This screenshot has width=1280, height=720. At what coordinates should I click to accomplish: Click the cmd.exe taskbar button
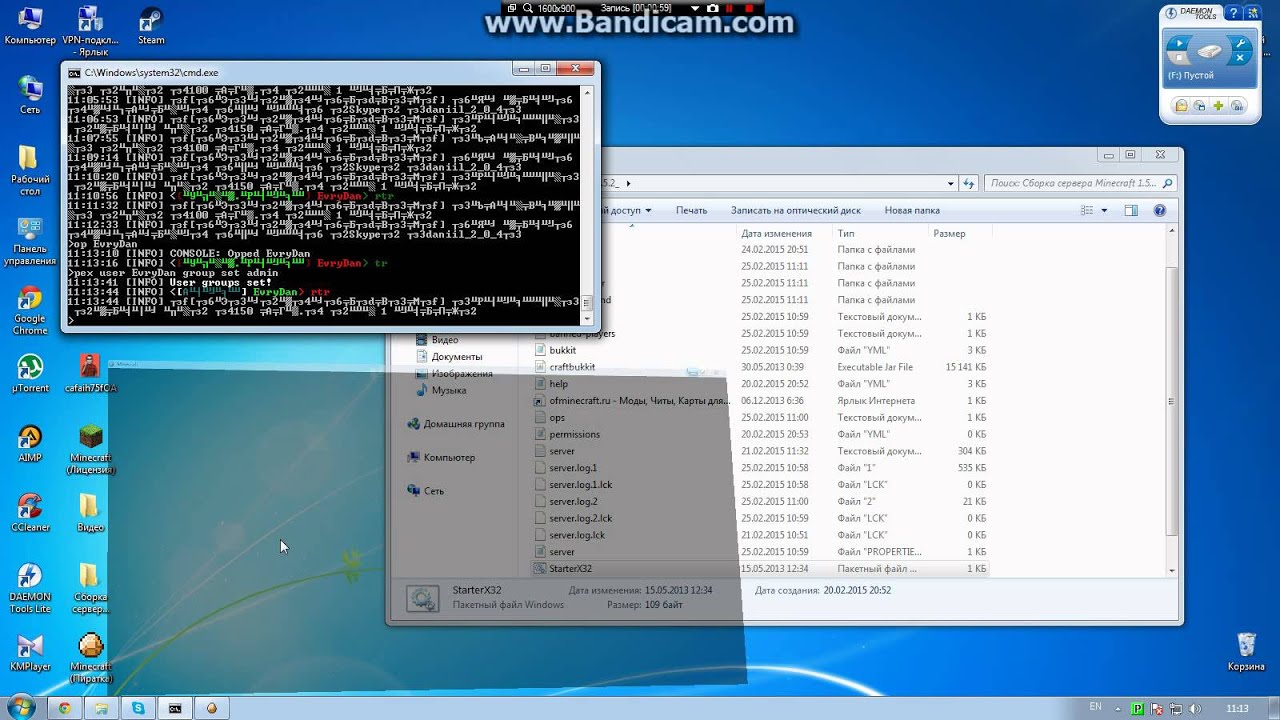coord(175,708)
